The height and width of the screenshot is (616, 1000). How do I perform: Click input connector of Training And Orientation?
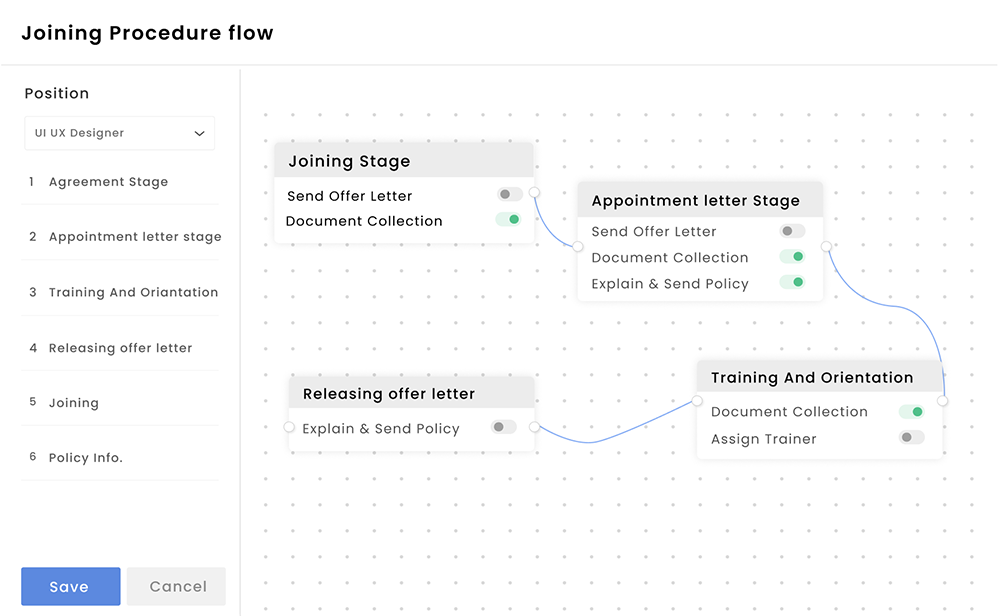tap(698, 401)
